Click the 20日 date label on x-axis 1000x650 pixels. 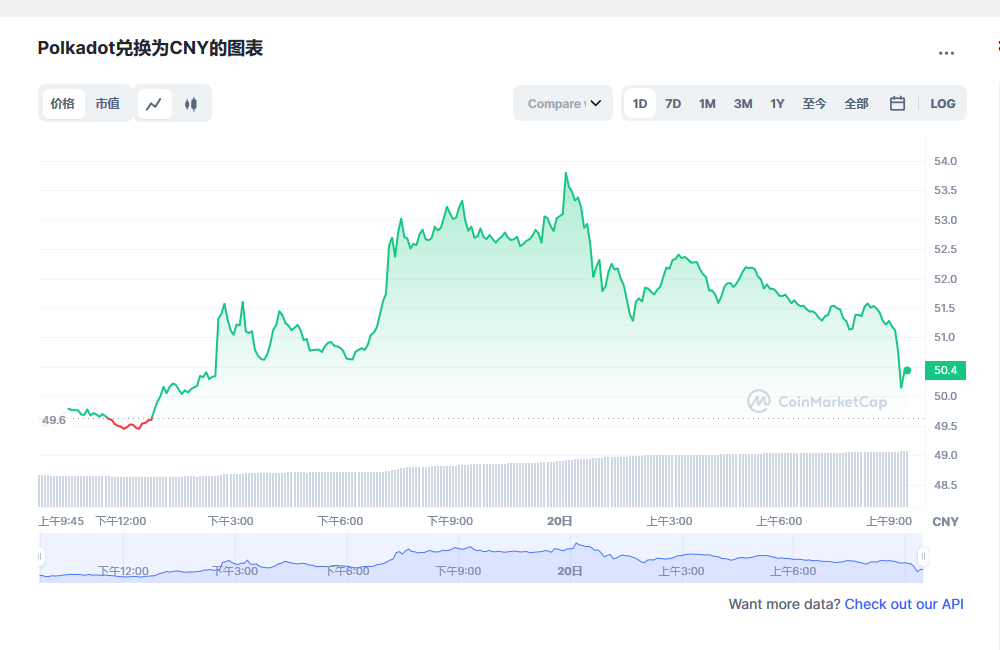coord(559,521)
